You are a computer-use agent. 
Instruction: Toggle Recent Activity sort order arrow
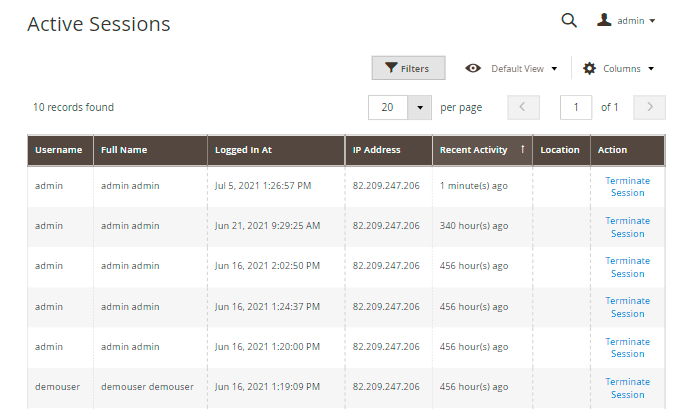(x=521, y=150)
